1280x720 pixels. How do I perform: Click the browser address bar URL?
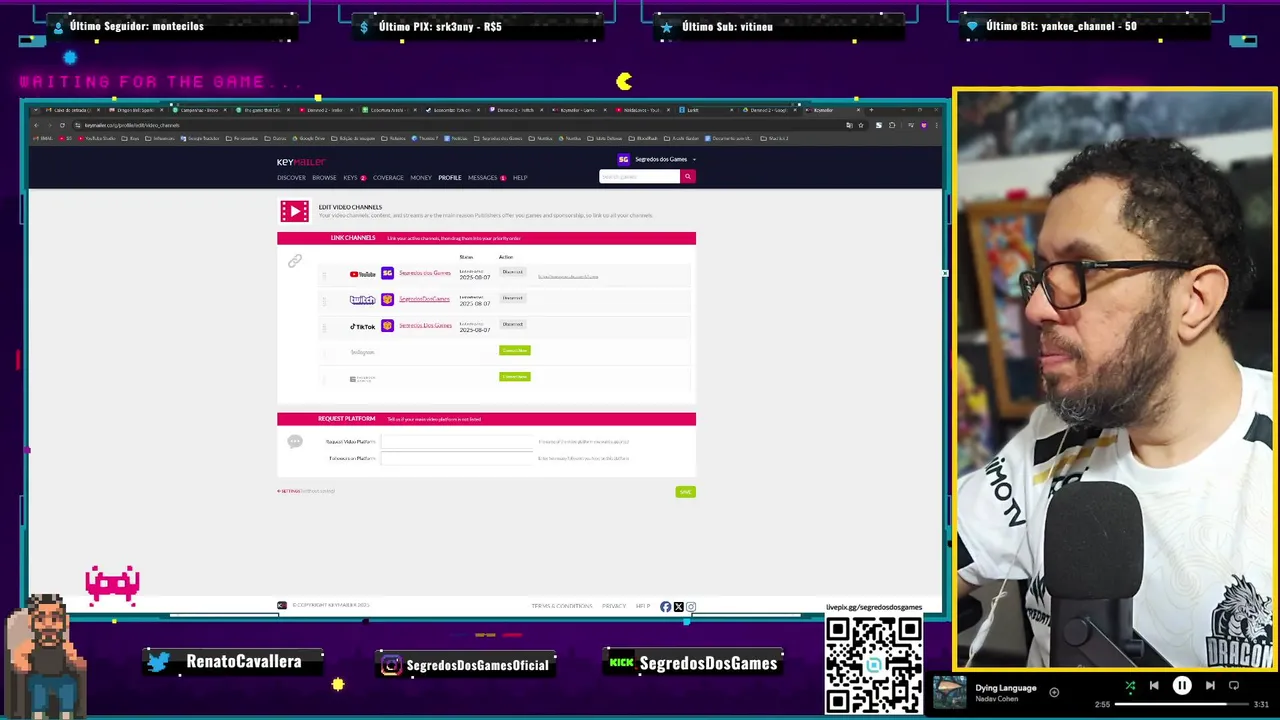pos(132,125)
